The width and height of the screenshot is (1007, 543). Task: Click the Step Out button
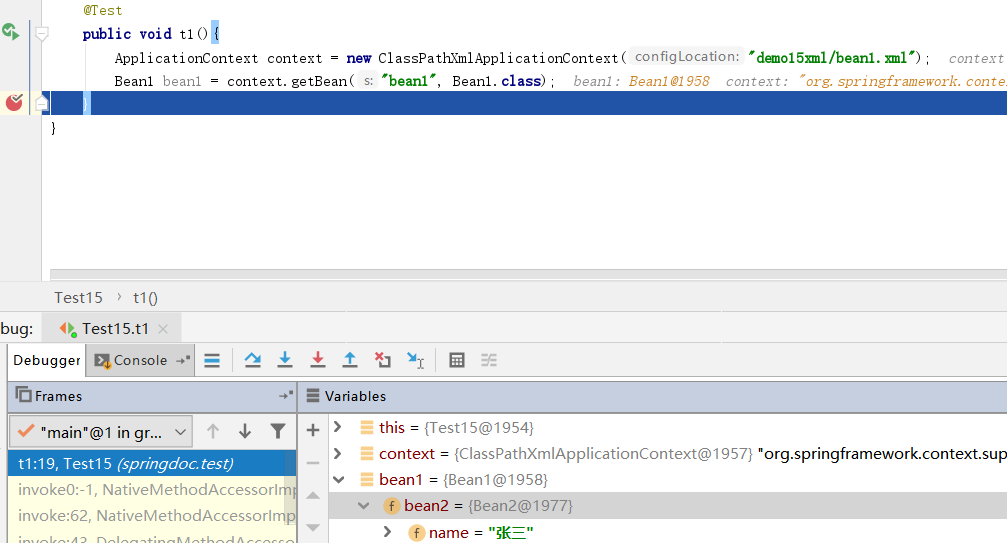coord(349,360)
